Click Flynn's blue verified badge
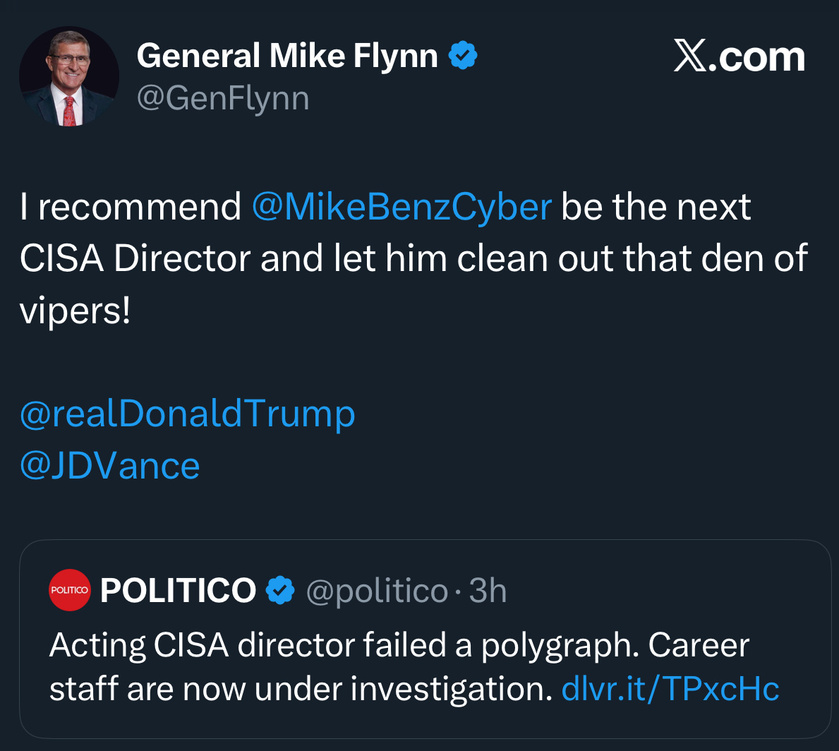 click(461, 56)
